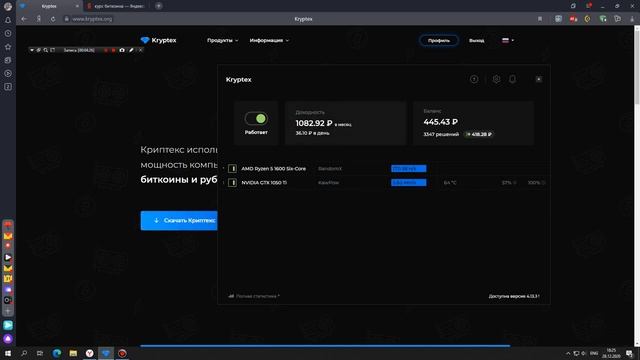Click the AMD Ryzen hashrate blue bar
This screenshot has width=640, height=360.
[409, 169]
